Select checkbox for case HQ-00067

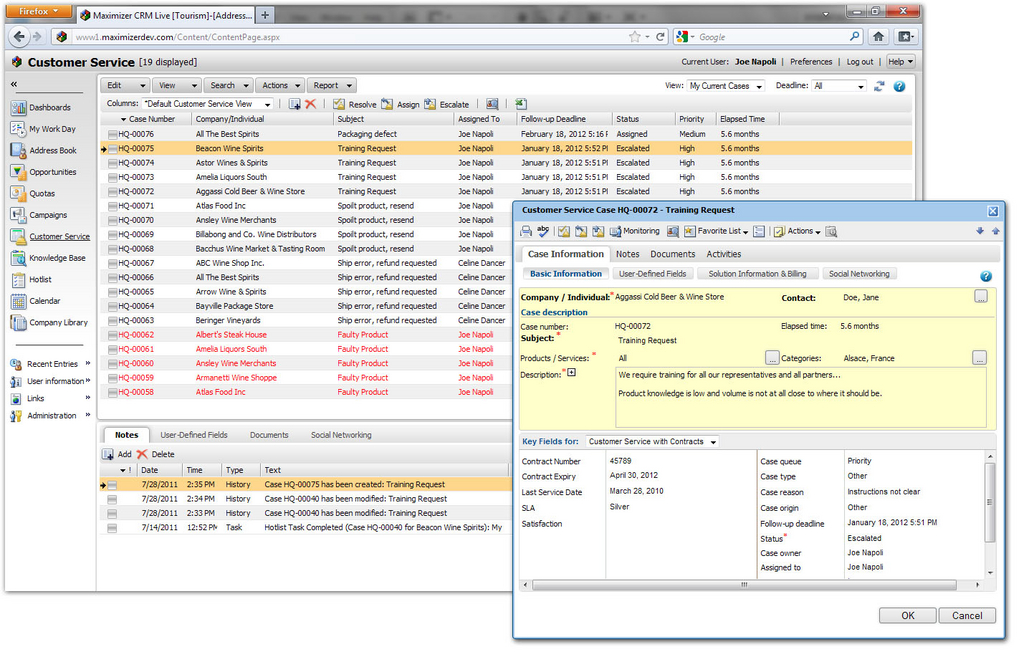113,264
